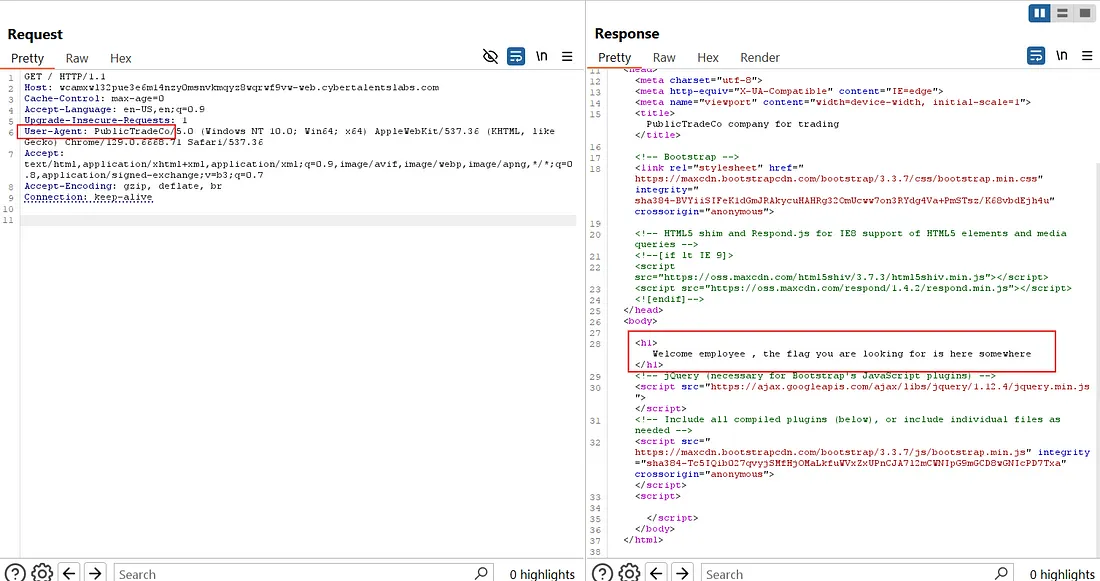Switch Request view to the Raw tab
1100x581 pixels.
(77, 58)
